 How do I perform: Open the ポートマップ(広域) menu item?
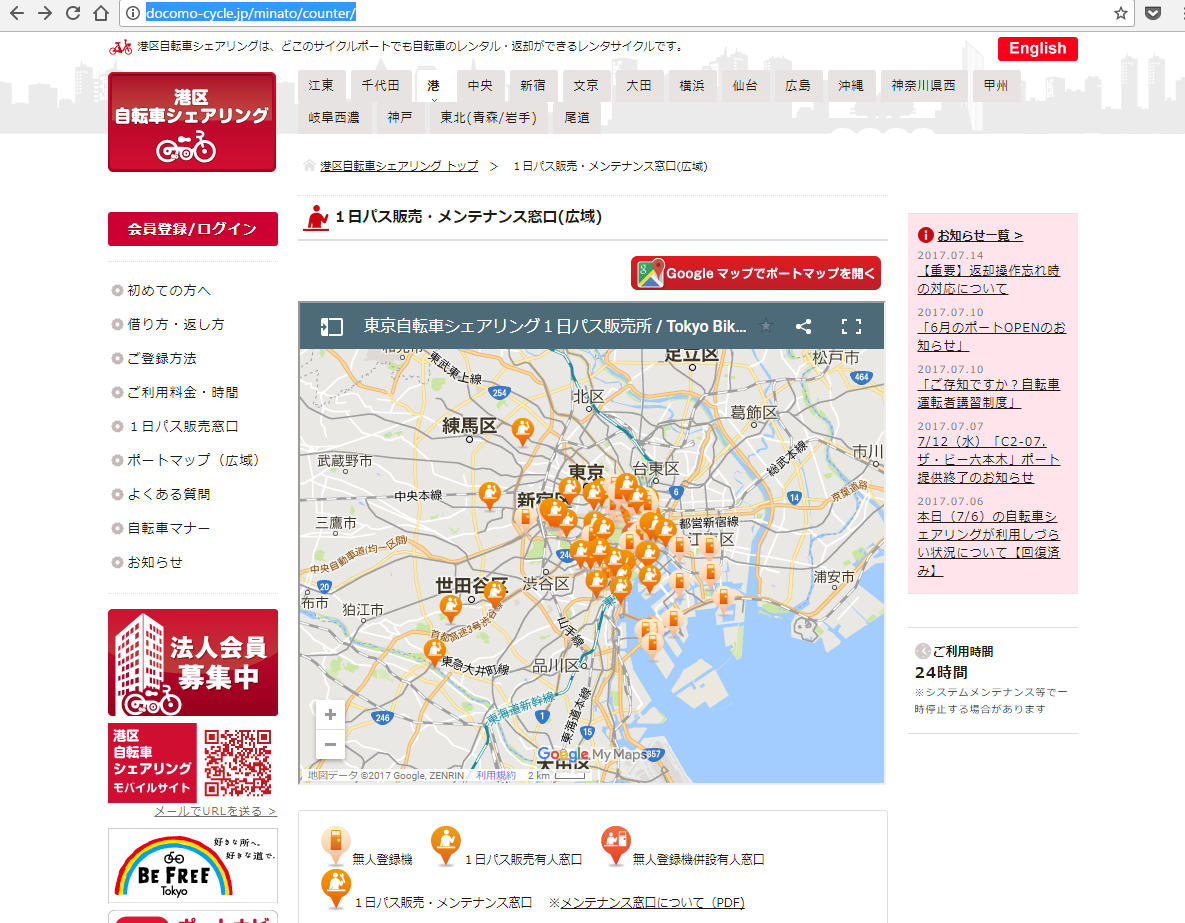[x=193, y=460]
